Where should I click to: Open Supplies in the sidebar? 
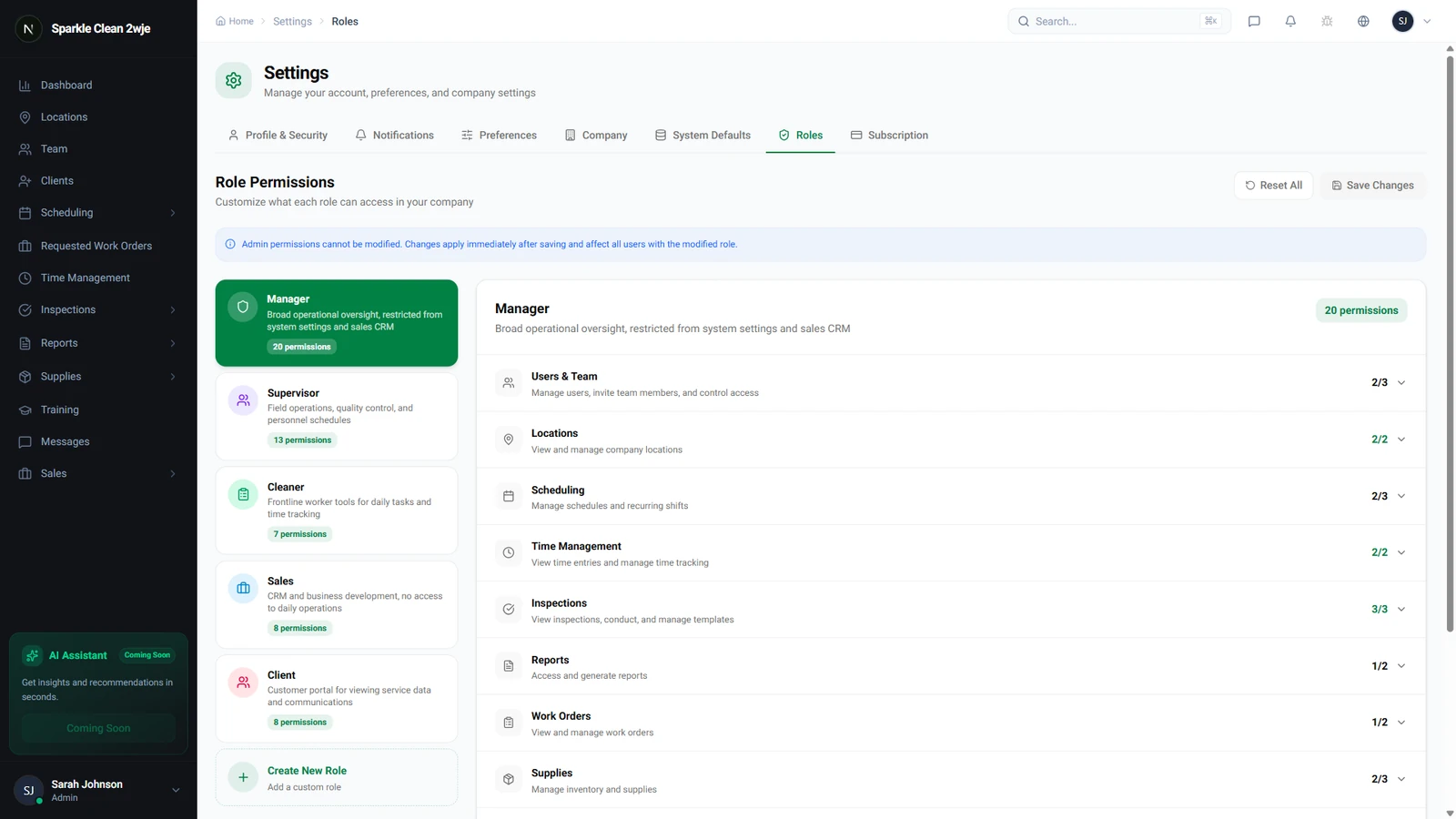pyautogui.click(x=98, y=377)
